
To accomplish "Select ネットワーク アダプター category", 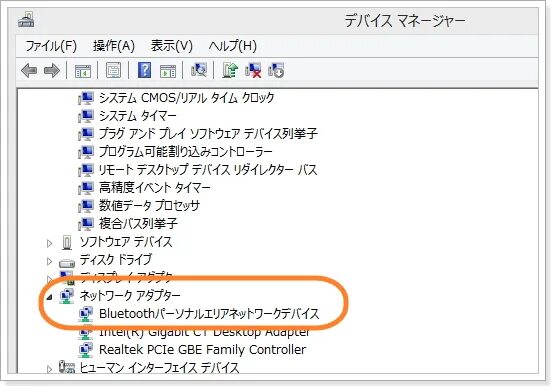I will (130, 295).
